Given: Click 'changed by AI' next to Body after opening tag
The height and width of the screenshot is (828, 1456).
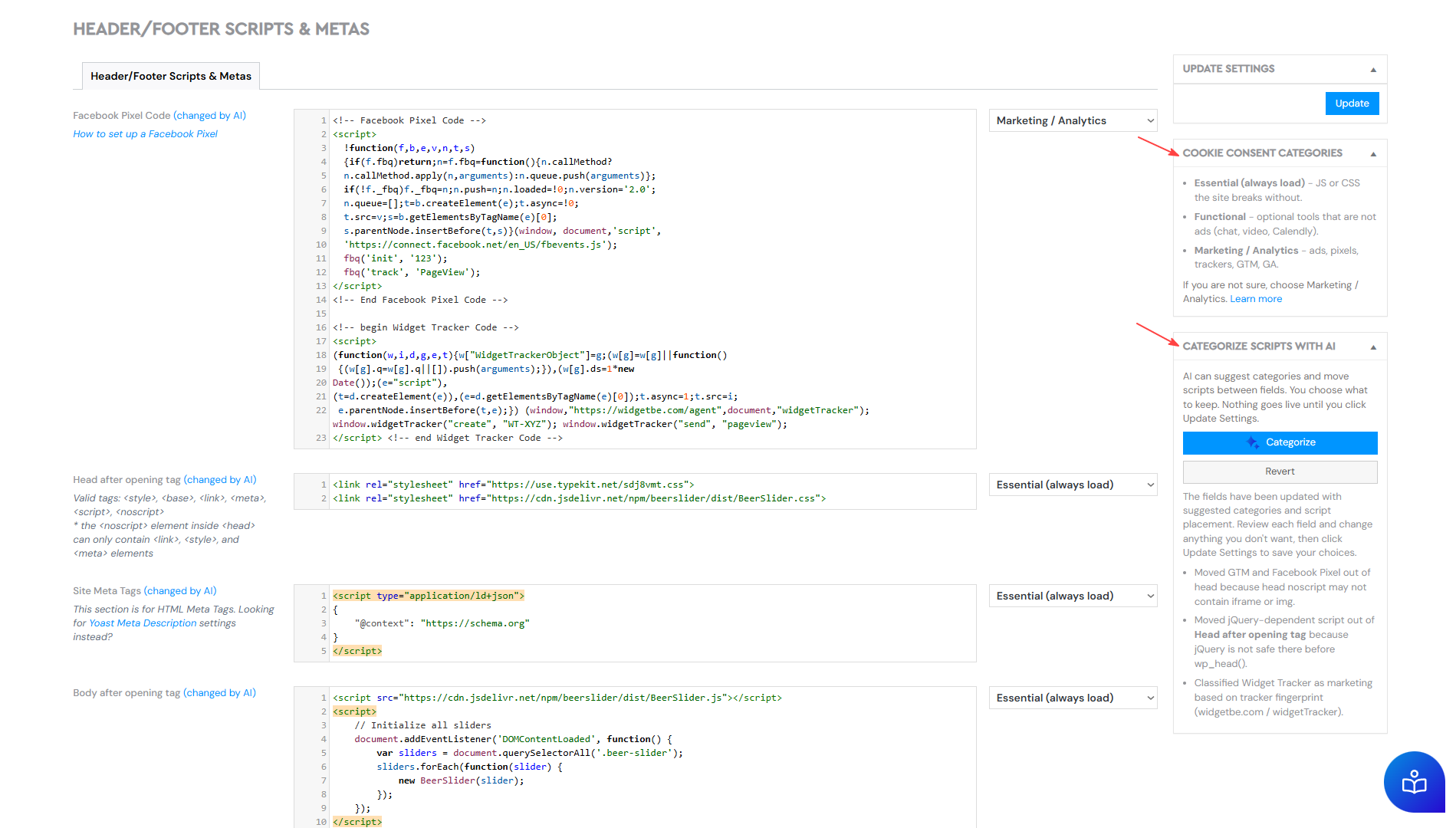Looking at the screenshot, I should click(x=220, y=693).
